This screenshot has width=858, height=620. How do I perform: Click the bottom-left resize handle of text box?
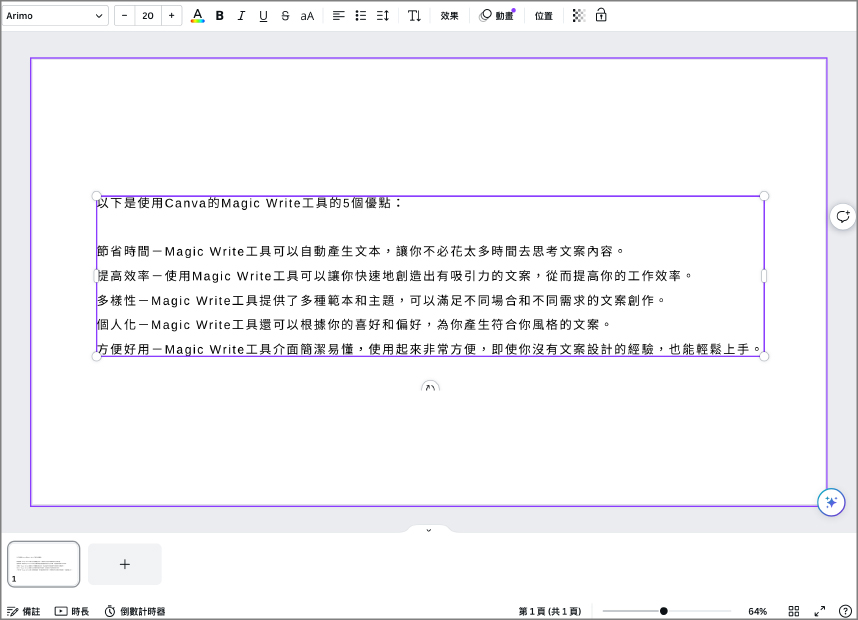pyautogui.click(x=96, y=356)
